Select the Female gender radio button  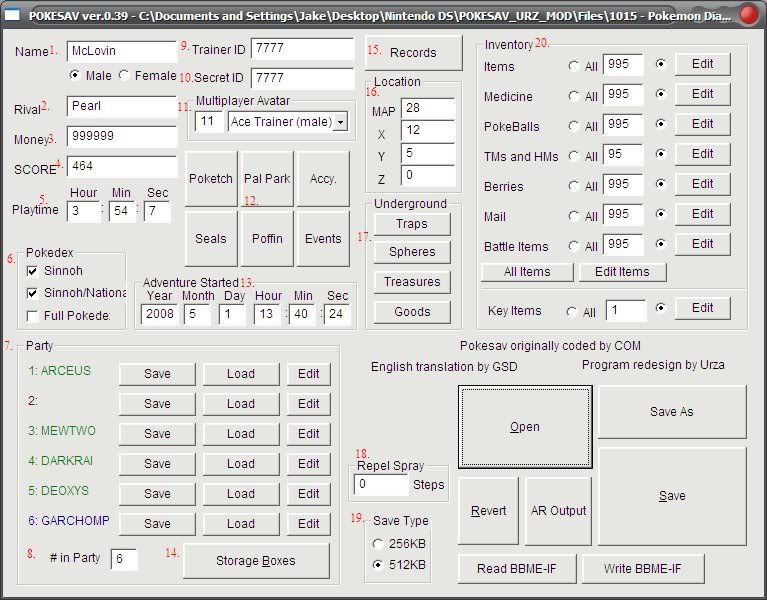[x=124, y=75]
